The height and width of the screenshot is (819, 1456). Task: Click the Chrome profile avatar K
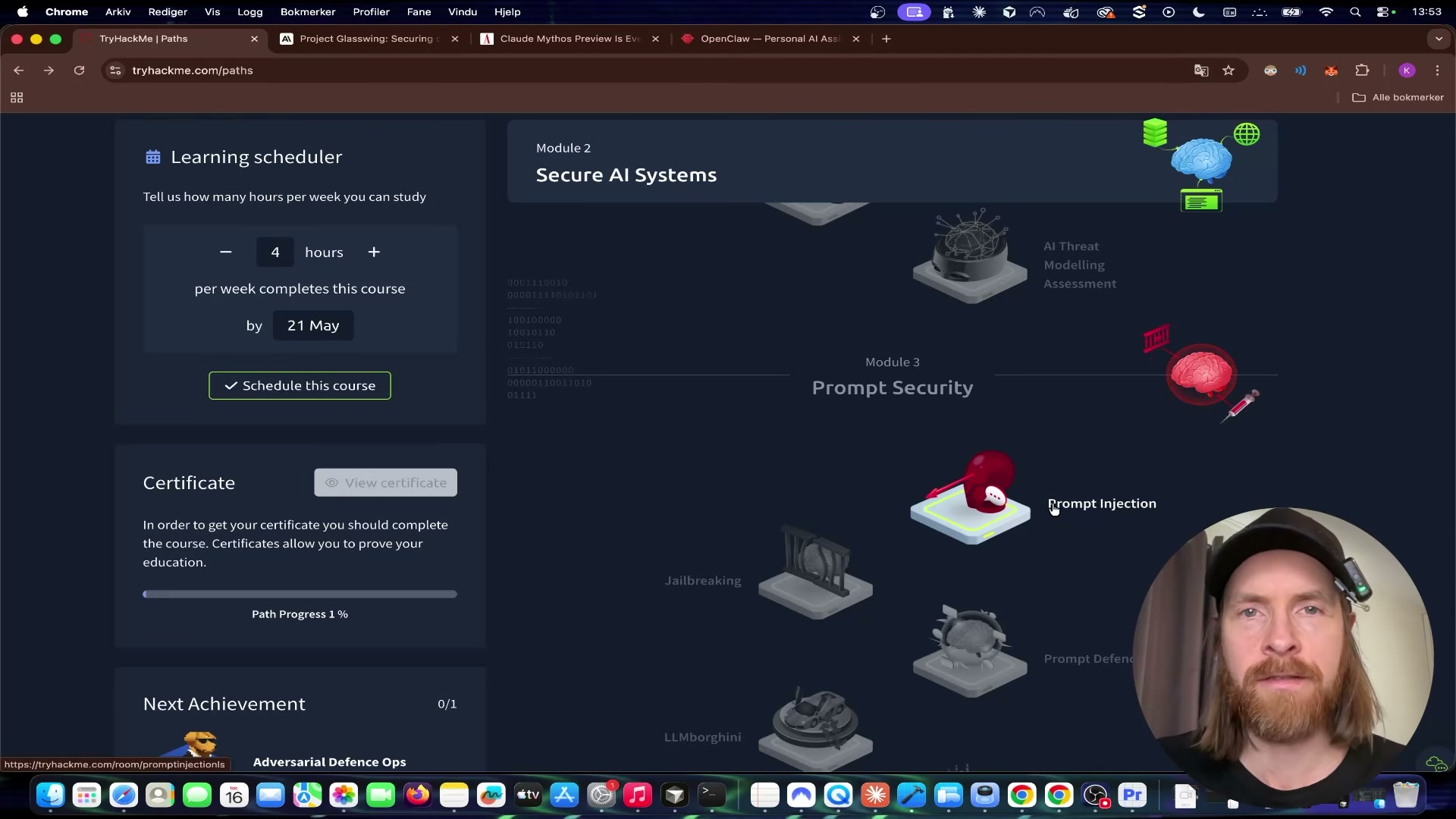(x=1407, y=71)
